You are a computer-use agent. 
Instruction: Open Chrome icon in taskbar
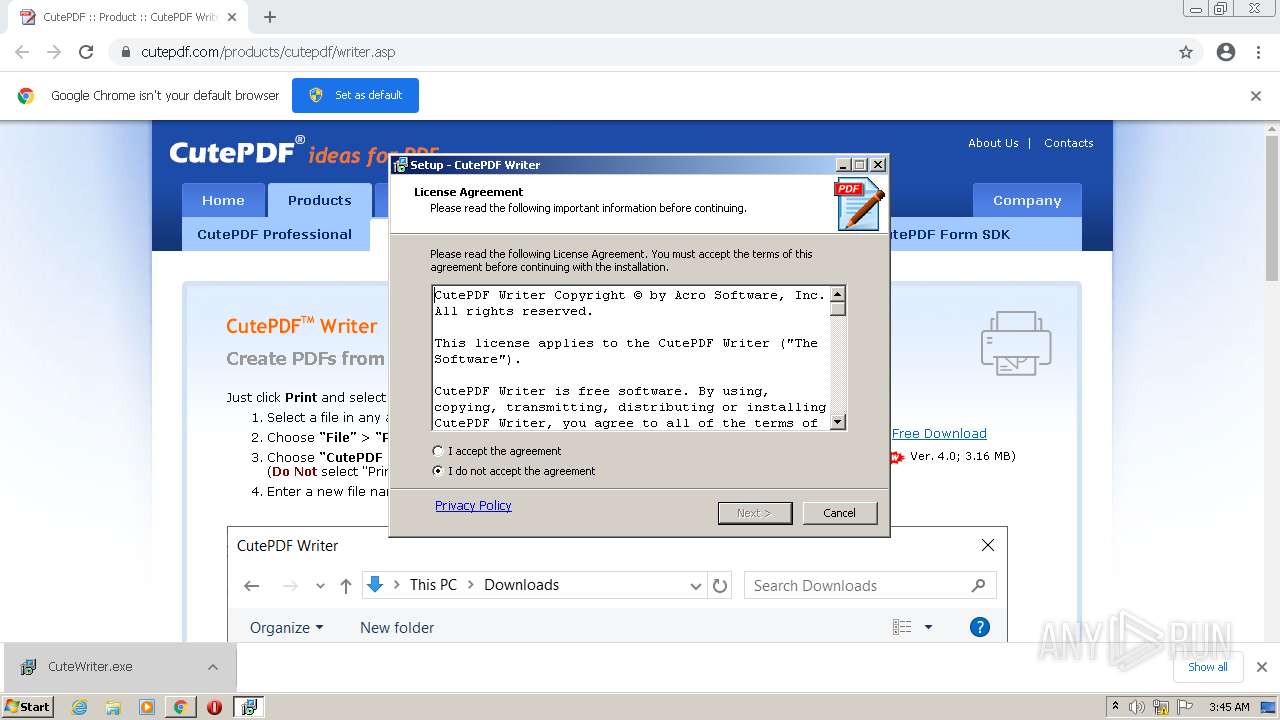181,707
